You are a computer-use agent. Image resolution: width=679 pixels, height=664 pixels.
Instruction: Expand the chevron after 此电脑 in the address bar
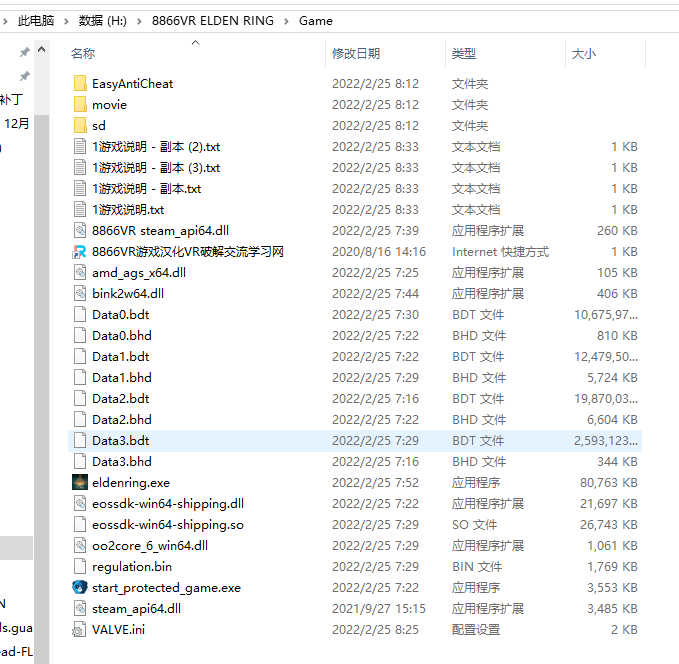[66, 21]
